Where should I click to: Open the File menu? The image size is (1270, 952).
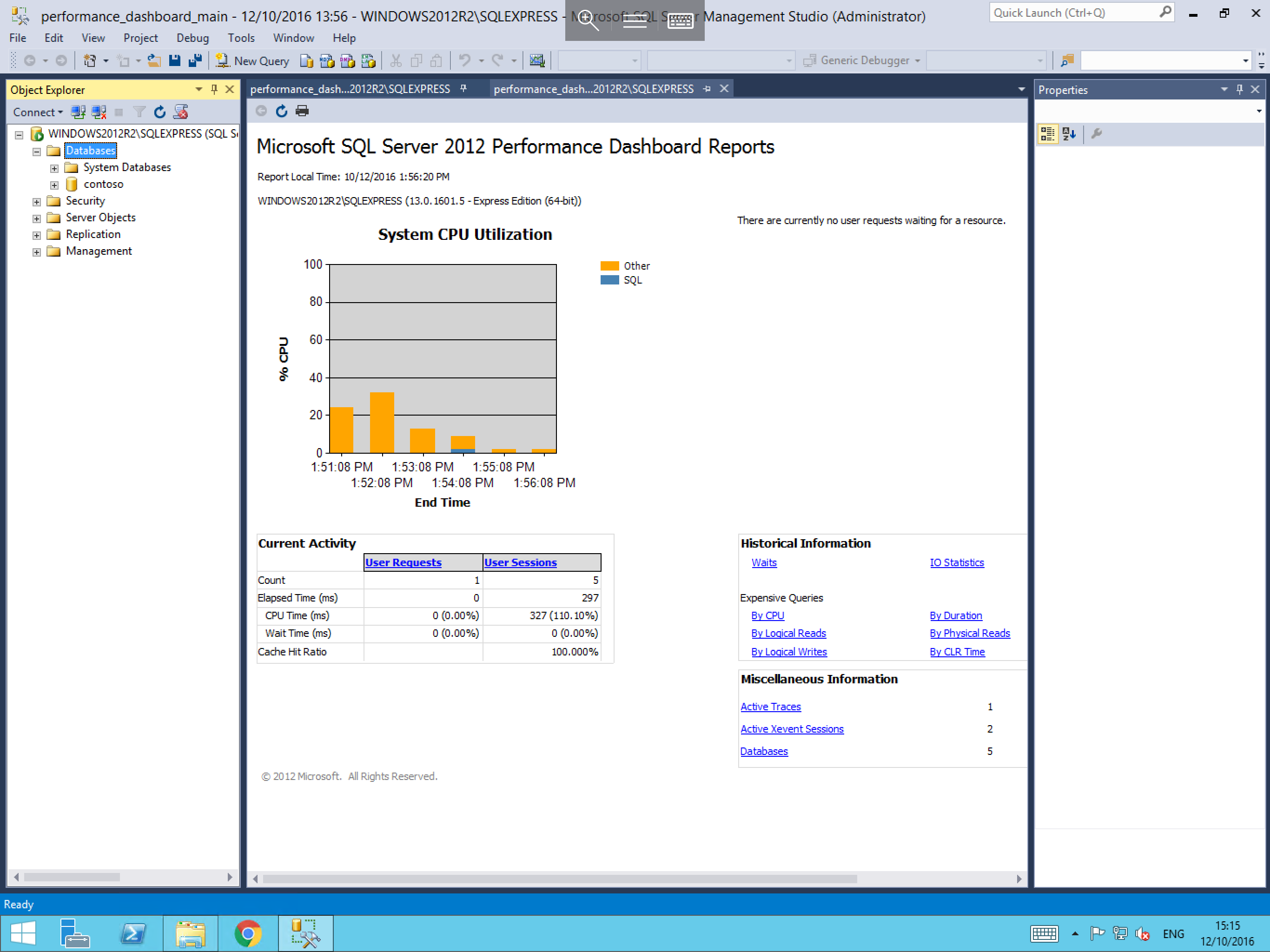click(17, 37)
